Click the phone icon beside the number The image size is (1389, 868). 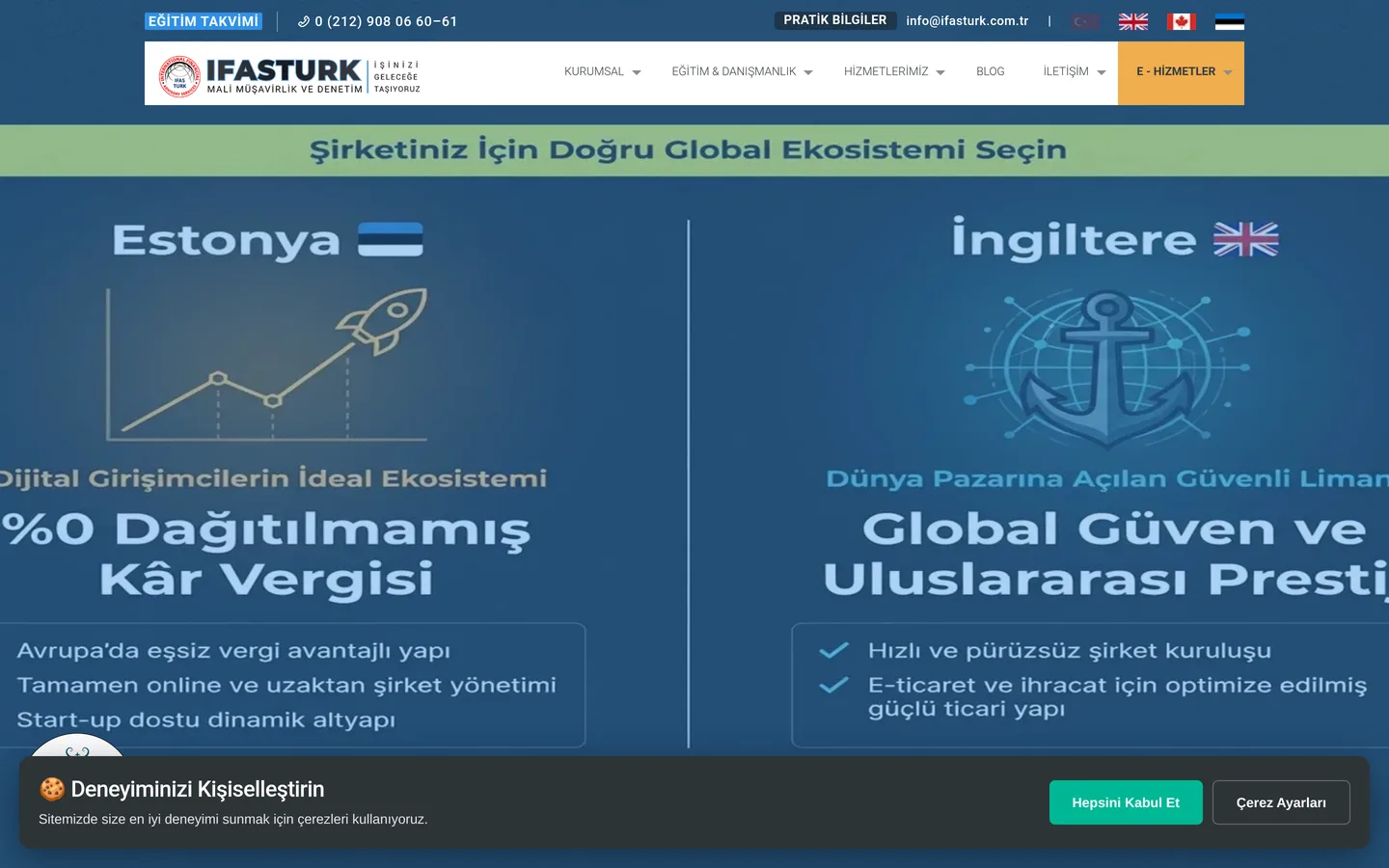tap(304, 21)
